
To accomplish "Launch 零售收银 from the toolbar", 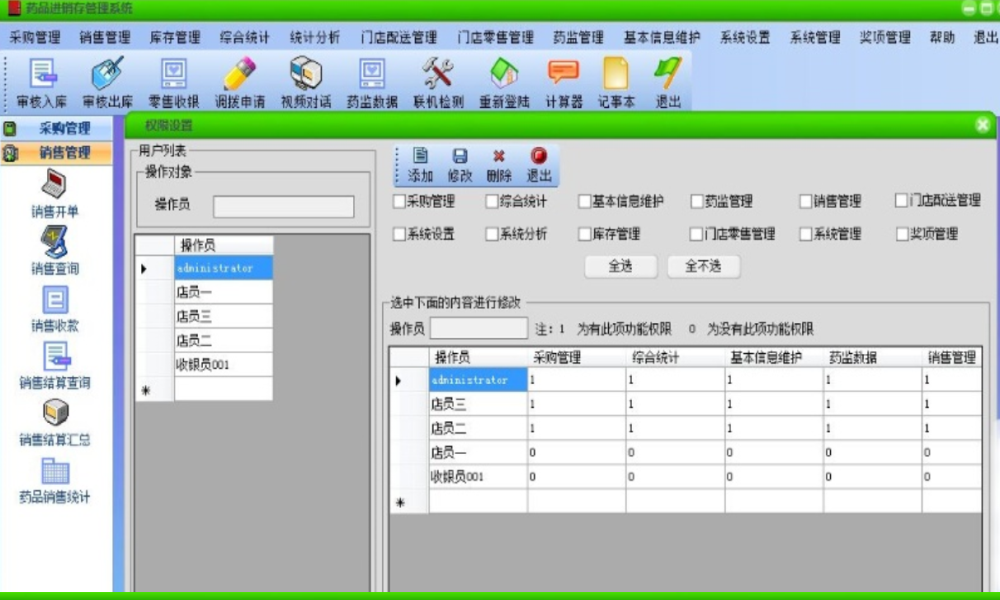I will point(173,83).
